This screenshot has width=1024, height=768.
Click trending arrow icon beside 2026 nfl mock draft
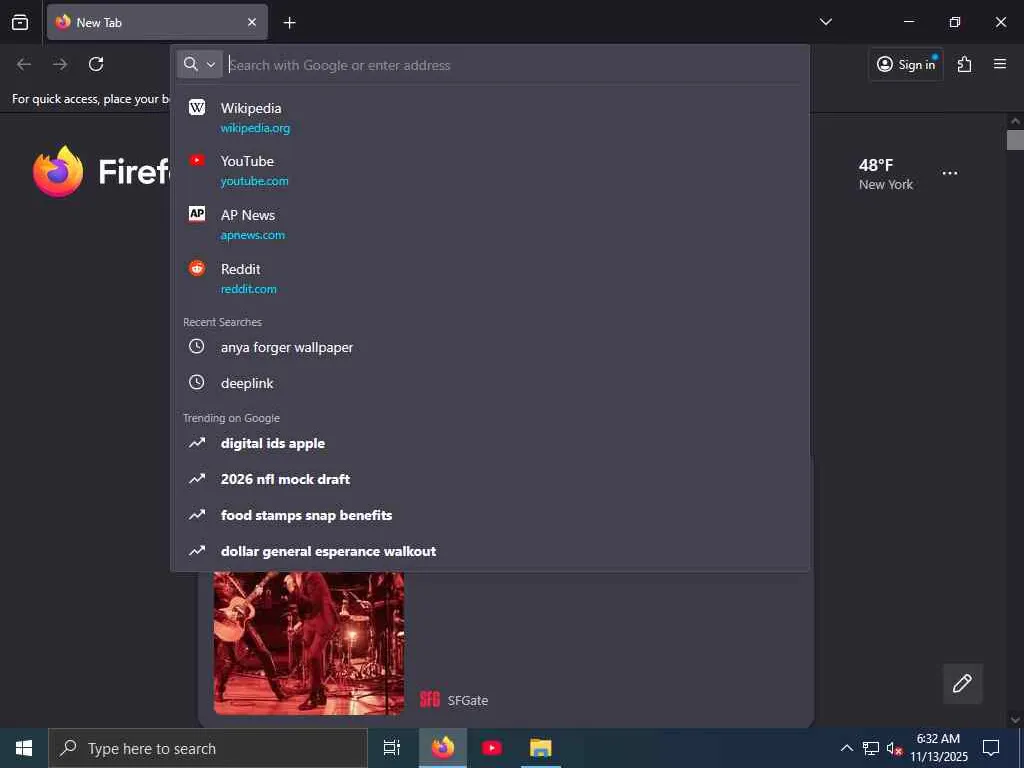coord(197,479)
